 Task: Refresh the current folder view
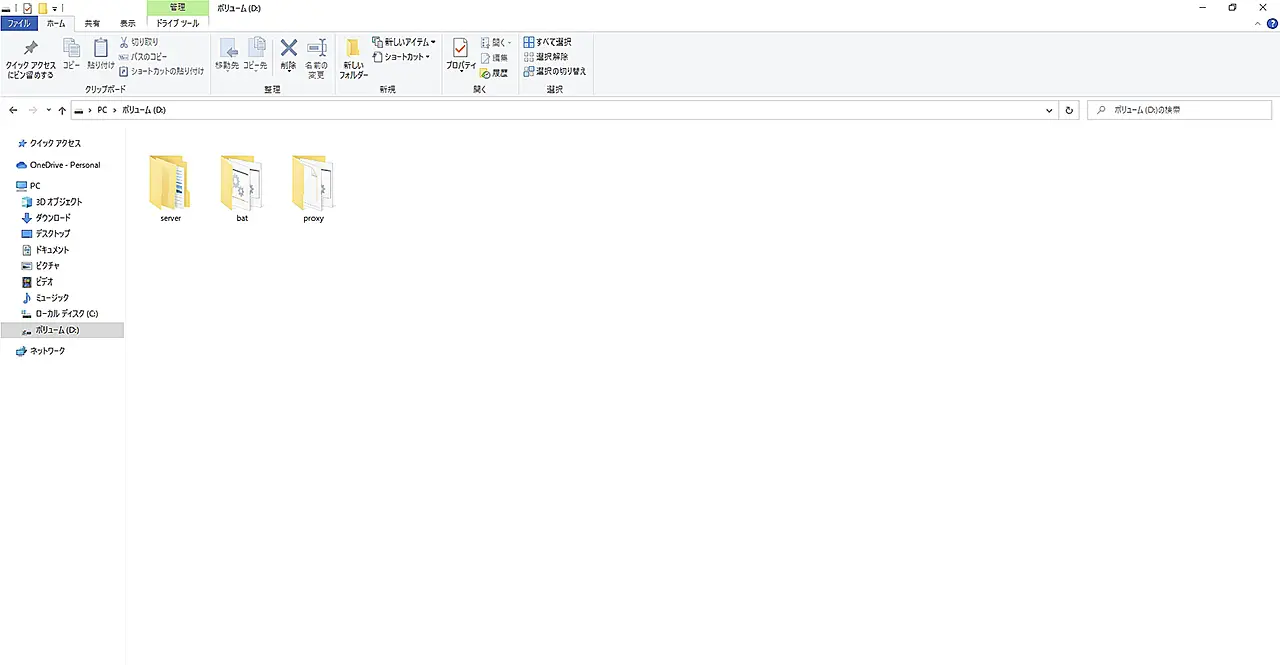point(1069,110)
